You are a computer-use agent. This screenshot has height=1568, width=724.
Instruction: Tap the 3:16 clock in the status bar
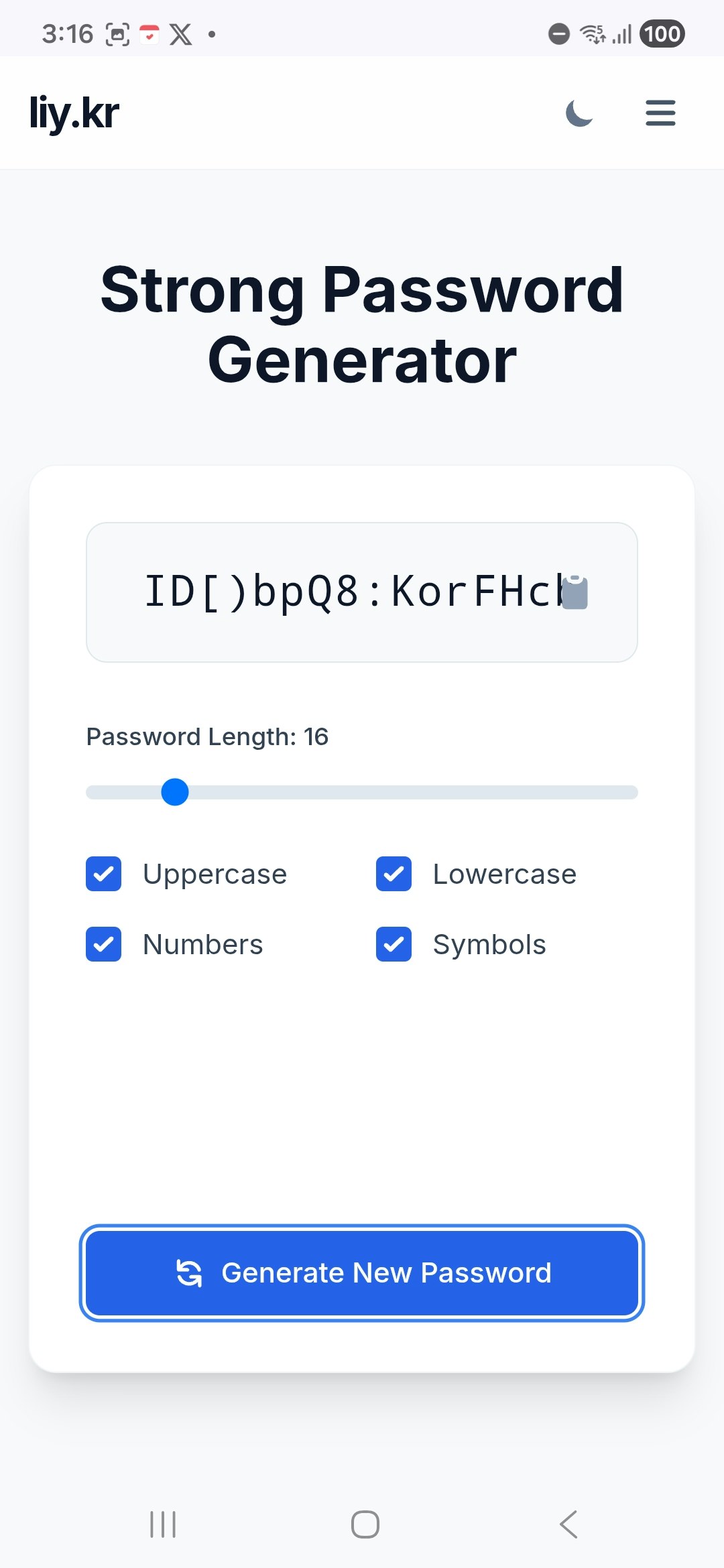pos(67,34)
